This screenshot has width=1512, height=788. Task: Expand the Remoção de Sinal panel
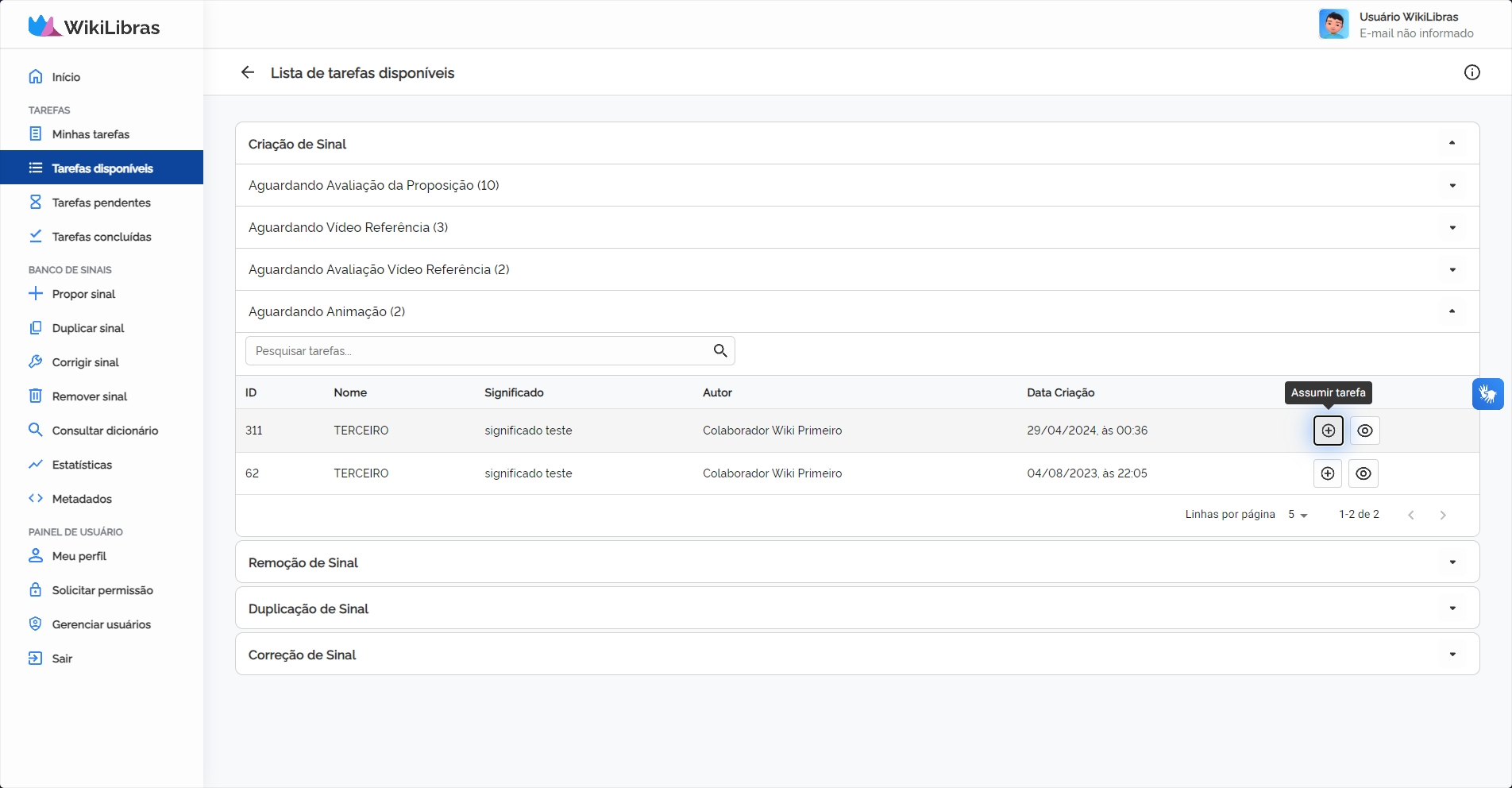coord(1452,562)
